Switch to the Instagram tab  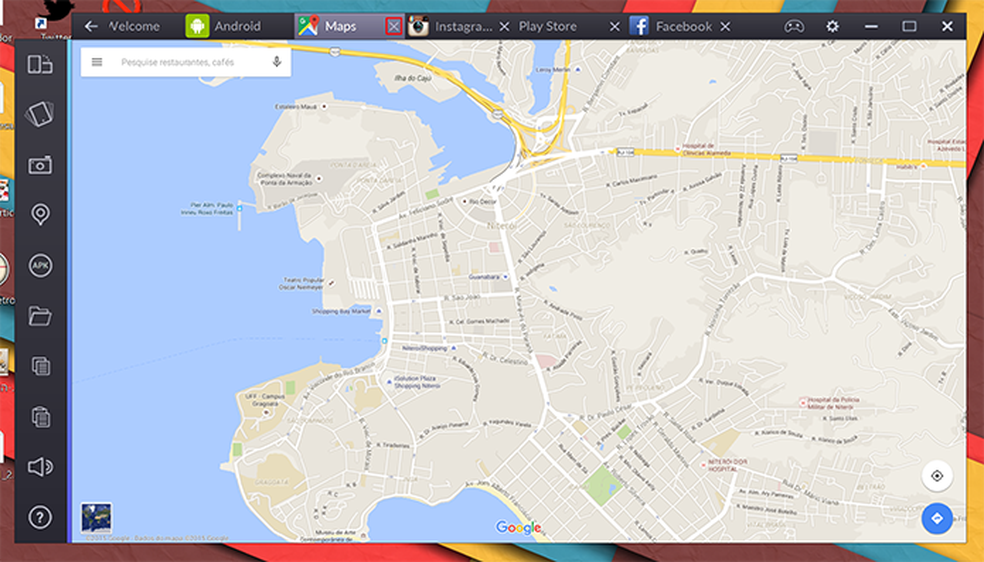click(x=450, y=26)
